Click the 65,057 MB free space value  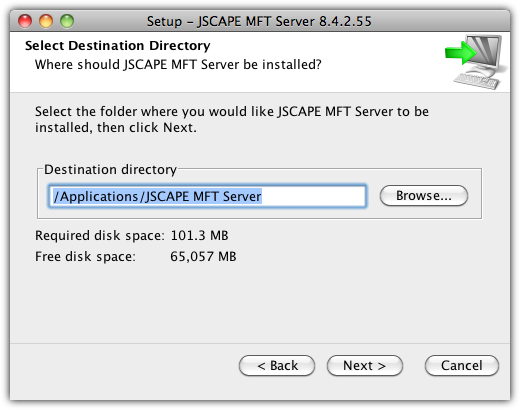(x=203, y=256)
